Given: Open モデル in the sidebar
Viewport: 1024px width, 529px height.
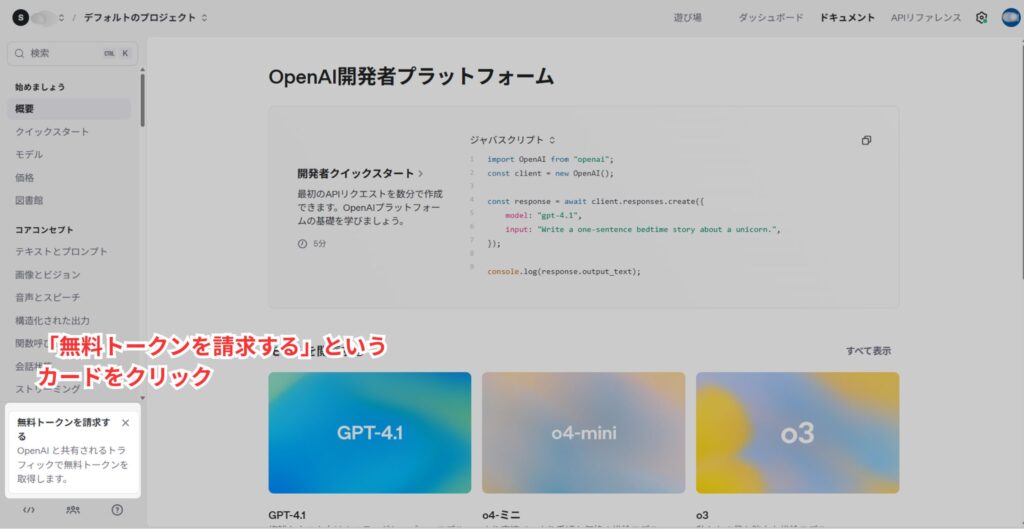Looking at the screenshot, I should [29, 155].
